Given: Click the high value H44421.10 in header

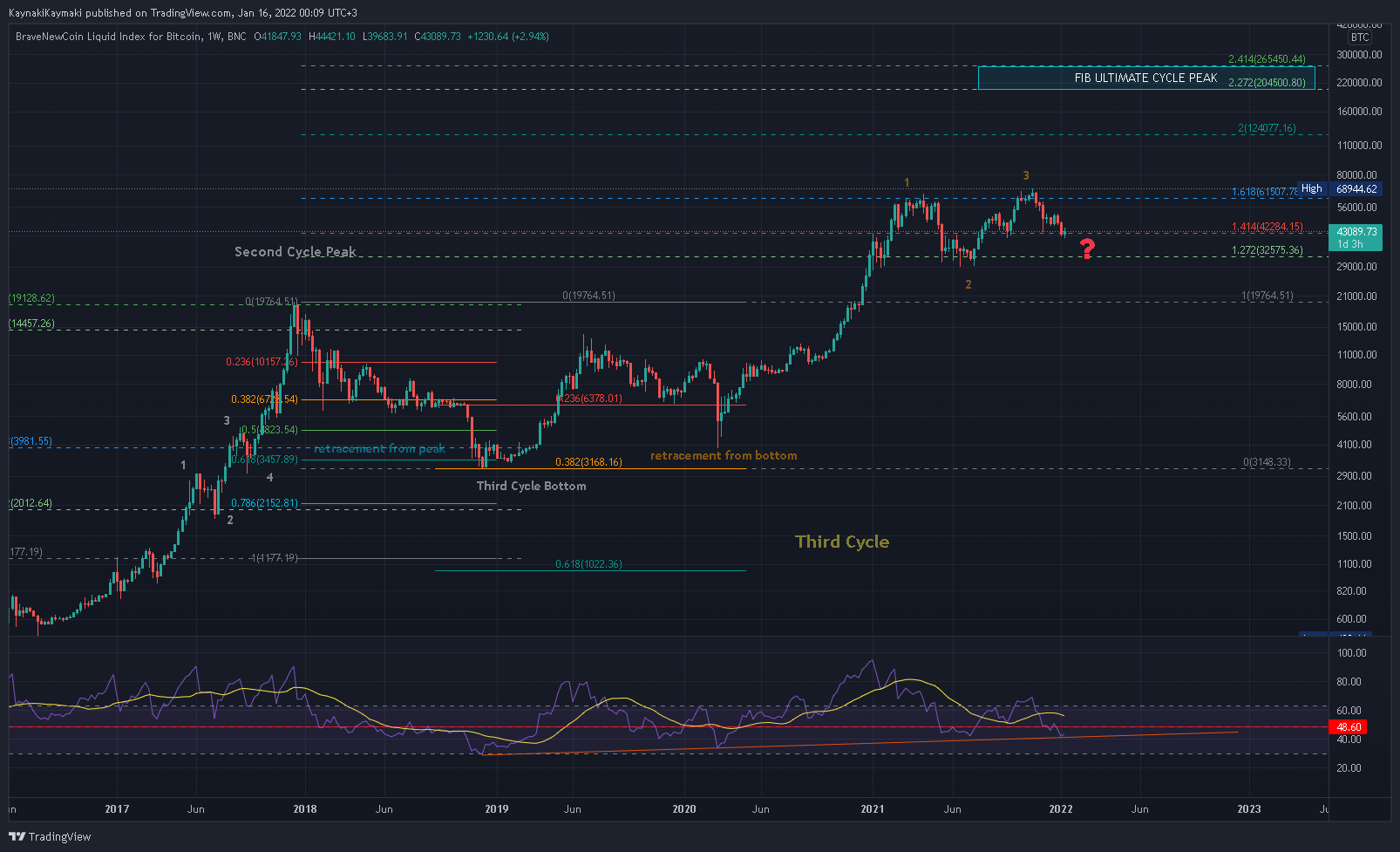Looking at the screenshot, I should 332,37.
